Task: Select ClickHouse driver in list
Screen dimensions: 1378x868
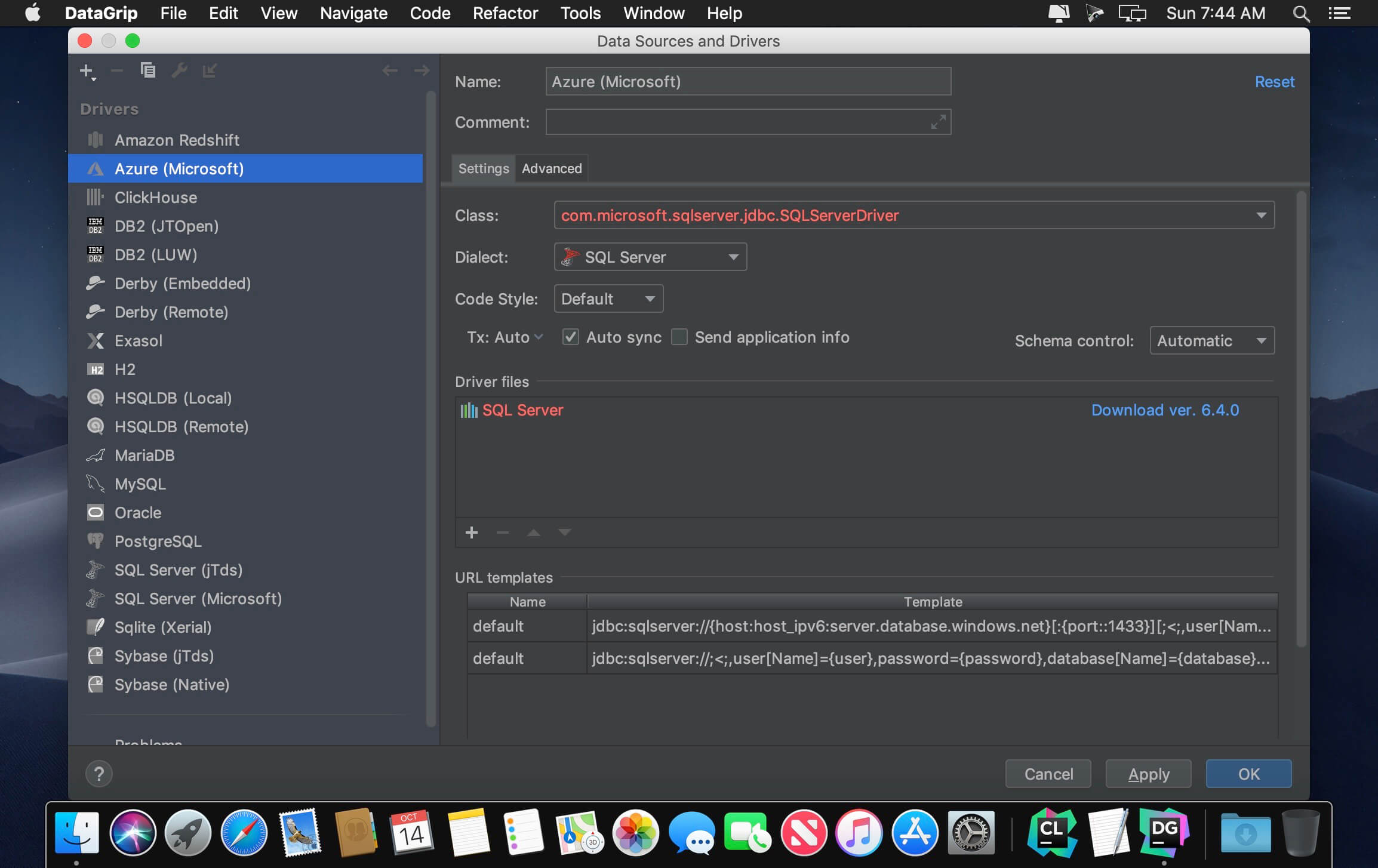Action: click(x=245, y=197)
